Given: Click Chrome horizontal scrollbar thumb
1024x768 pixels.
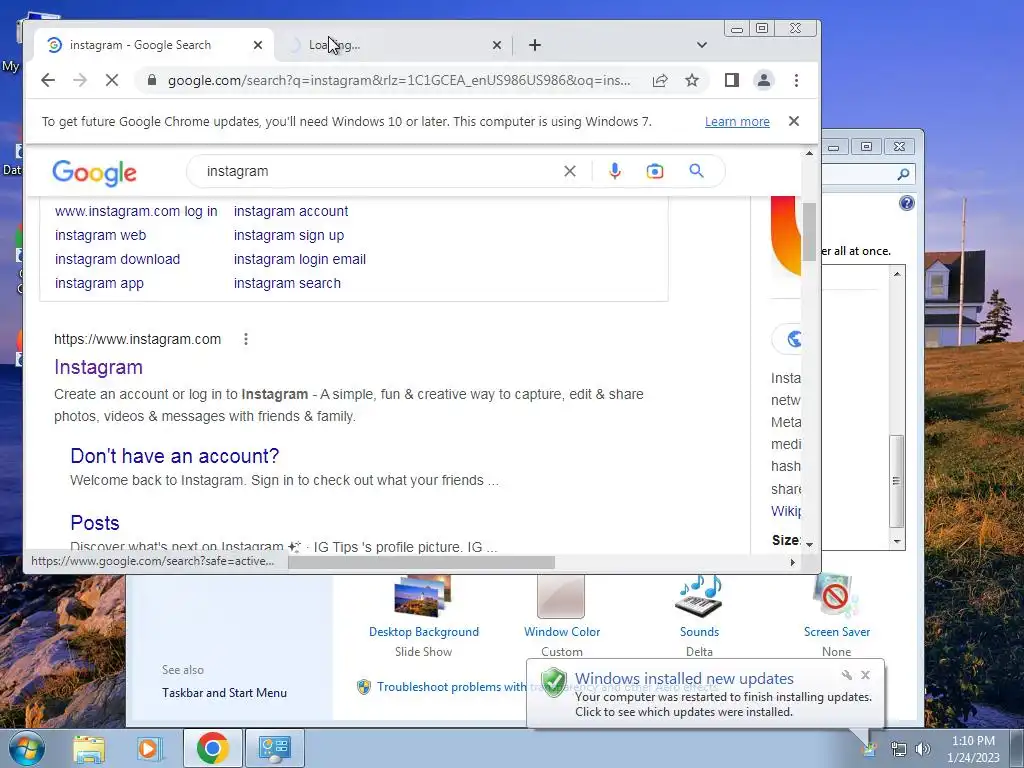Looking at the screenshot, I should pyautogui.click(x=421, y=562).
